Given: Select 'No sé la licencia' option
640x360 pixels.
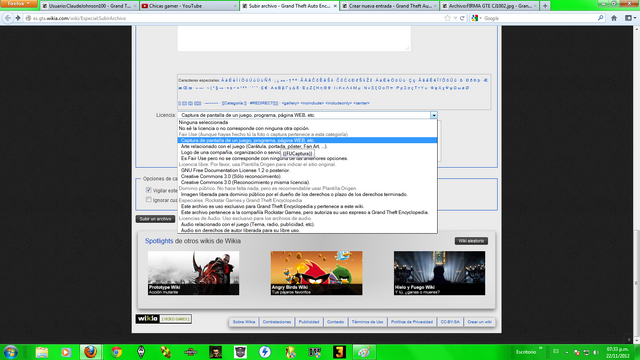Looking at the screenshot, I should [307, 128].
